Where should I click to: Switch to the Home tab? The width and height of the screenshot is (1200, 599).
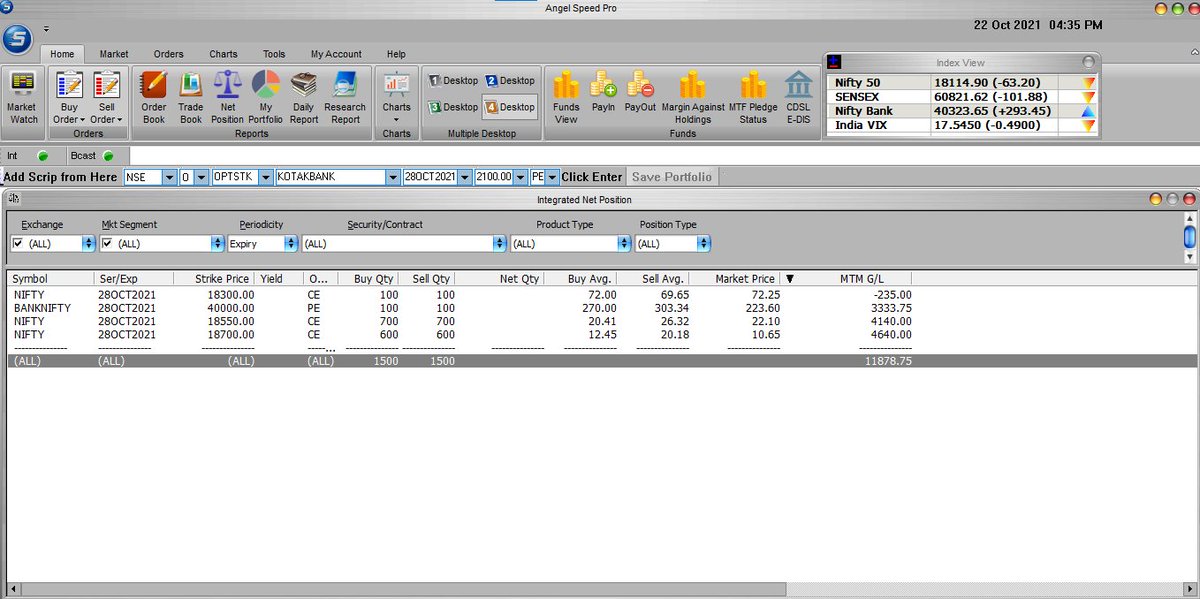point(62,54)
